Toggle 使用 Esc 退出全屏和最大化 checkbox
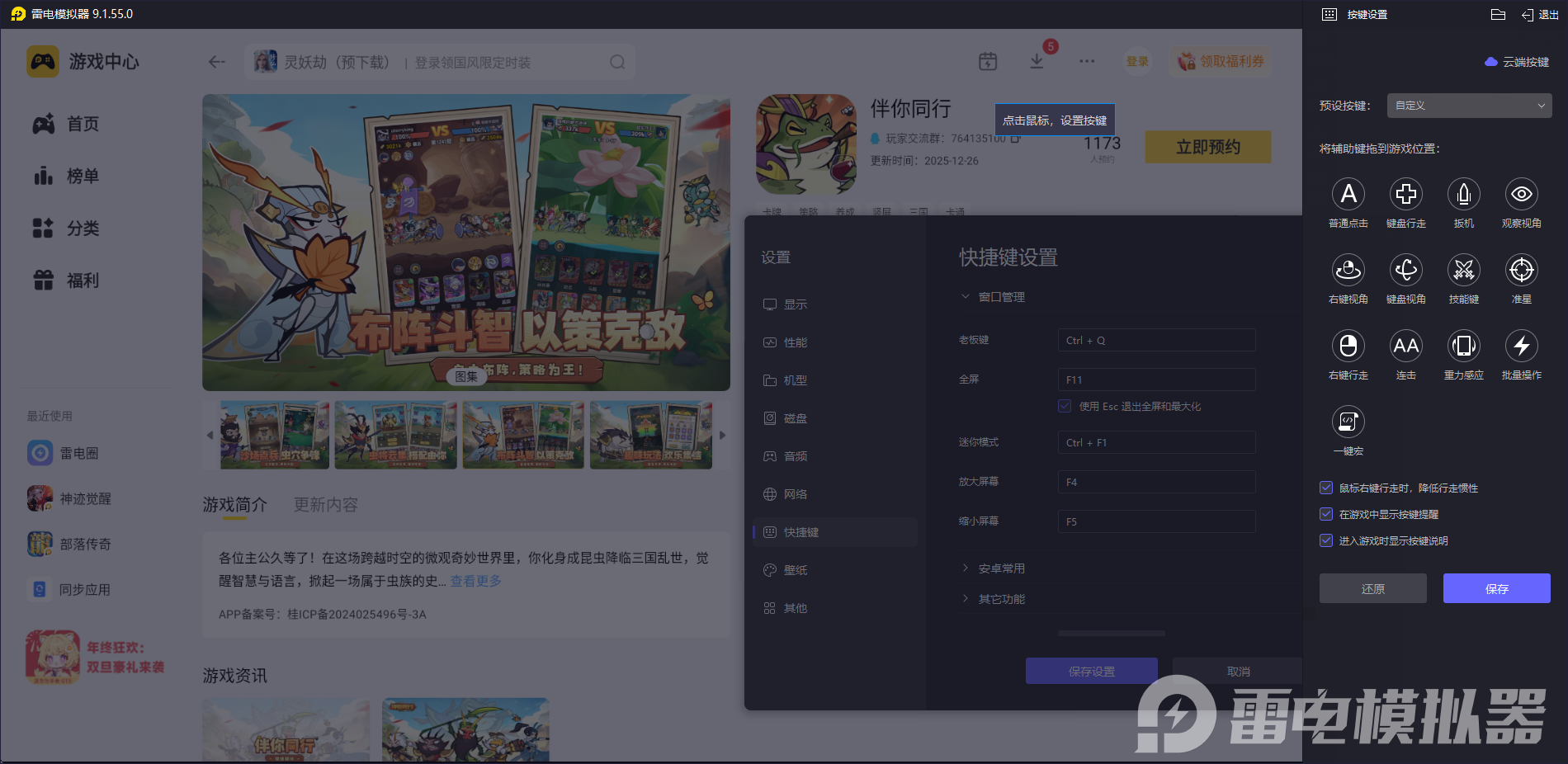Image resolution: width=1568 pixels, height=764 pixels. pos(1065,406)
